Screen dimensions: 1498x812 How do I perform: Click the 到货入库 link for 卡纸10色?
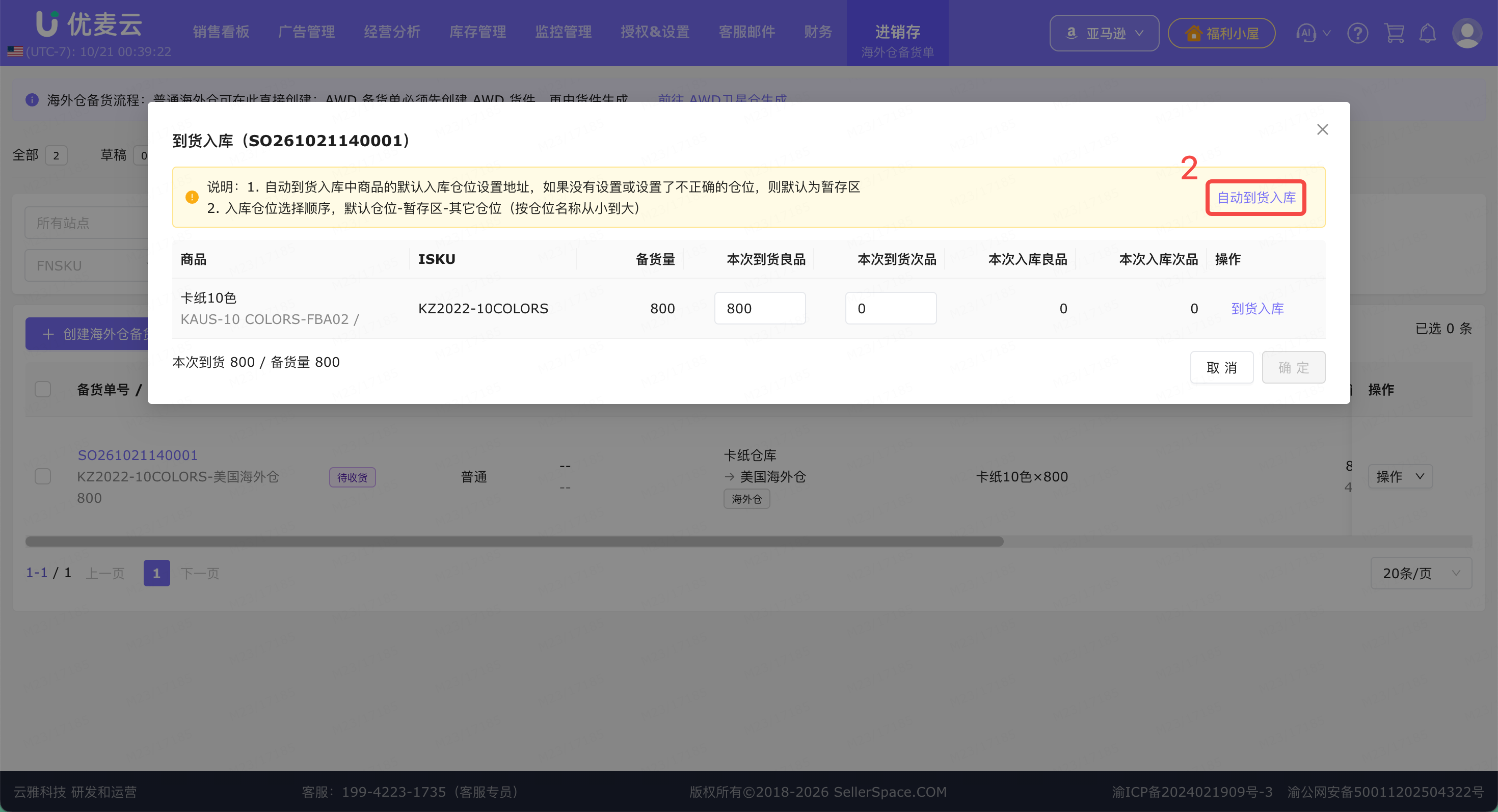pyautogui.click(x=1258, y=309)
